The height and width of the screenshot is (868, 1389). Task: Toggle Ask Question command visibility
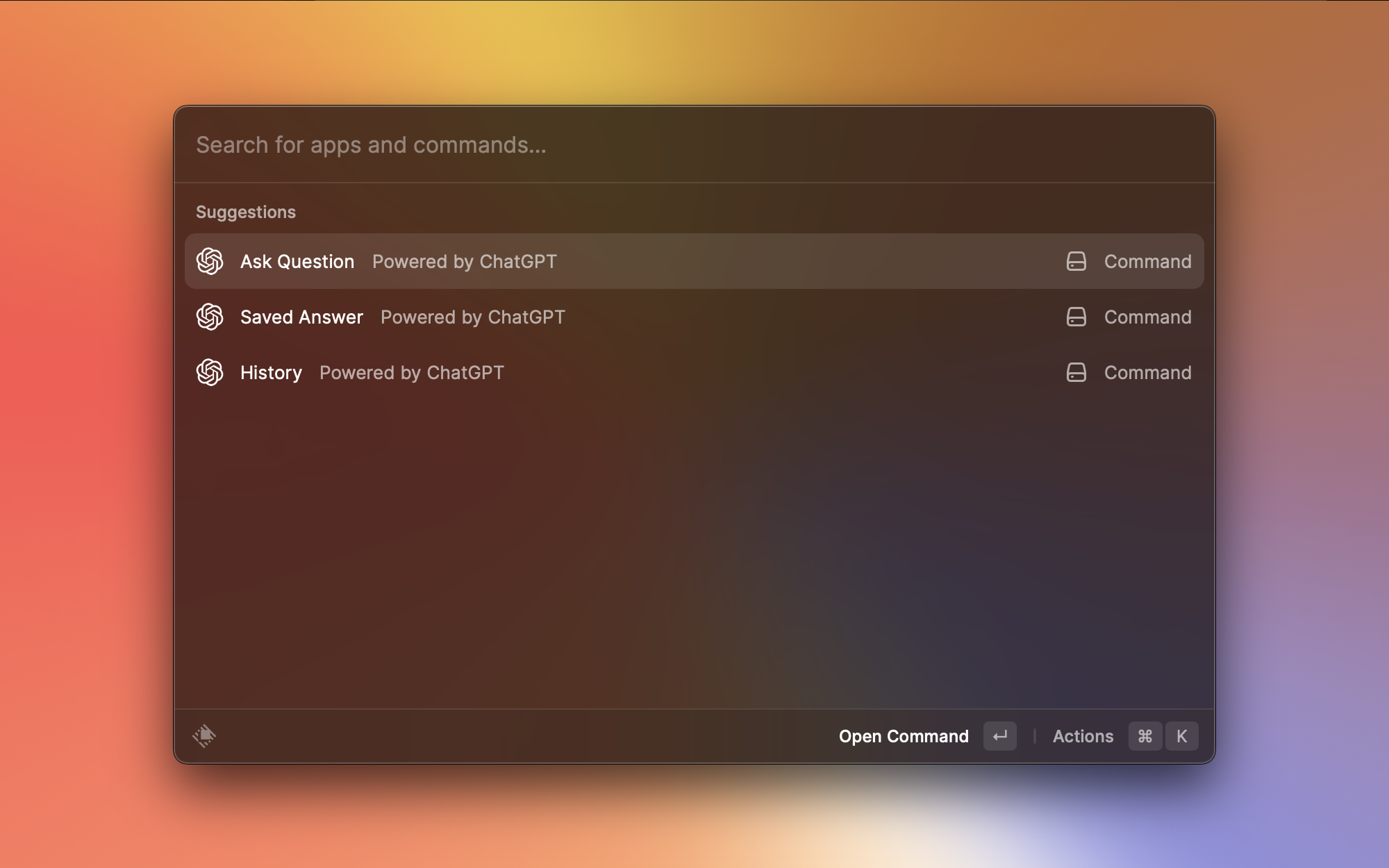tap(1076, 261)
